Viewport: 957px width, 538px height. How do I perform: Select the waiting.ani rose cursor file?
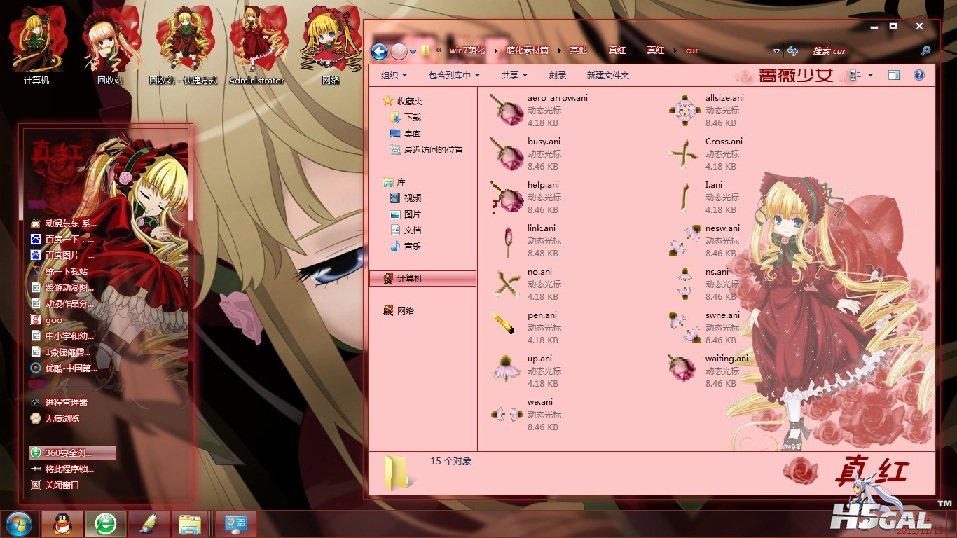pyautogui.click(x=708, y=371)
